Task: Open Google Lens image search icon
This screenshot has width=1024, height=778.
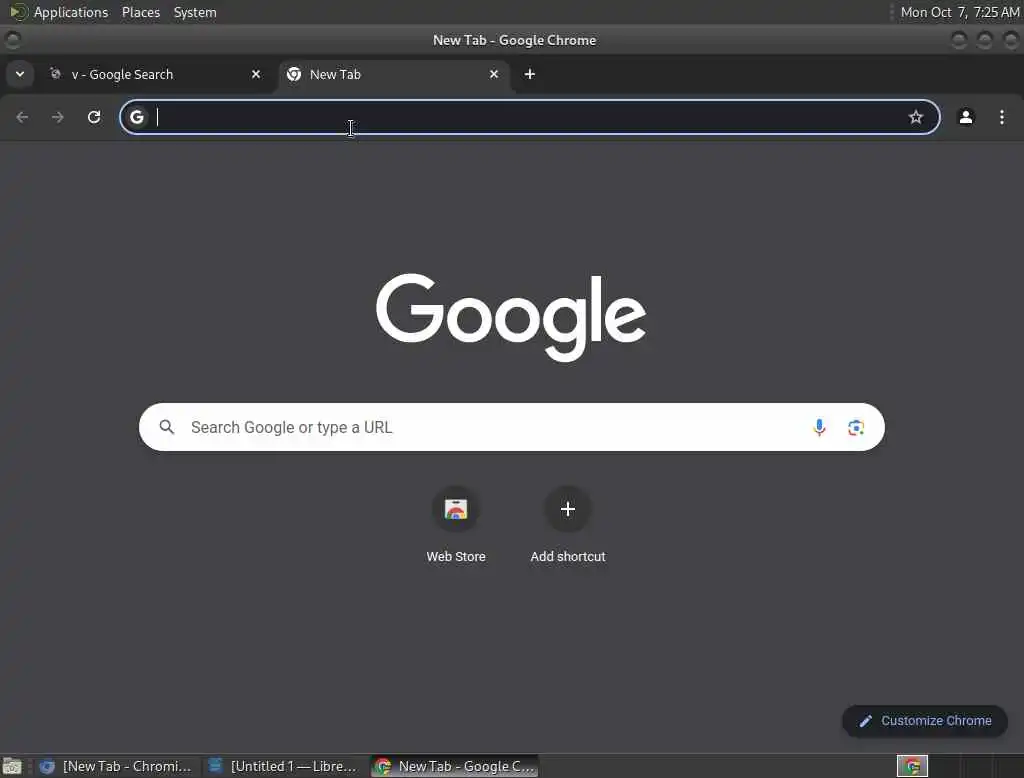Action: (856, 427)
